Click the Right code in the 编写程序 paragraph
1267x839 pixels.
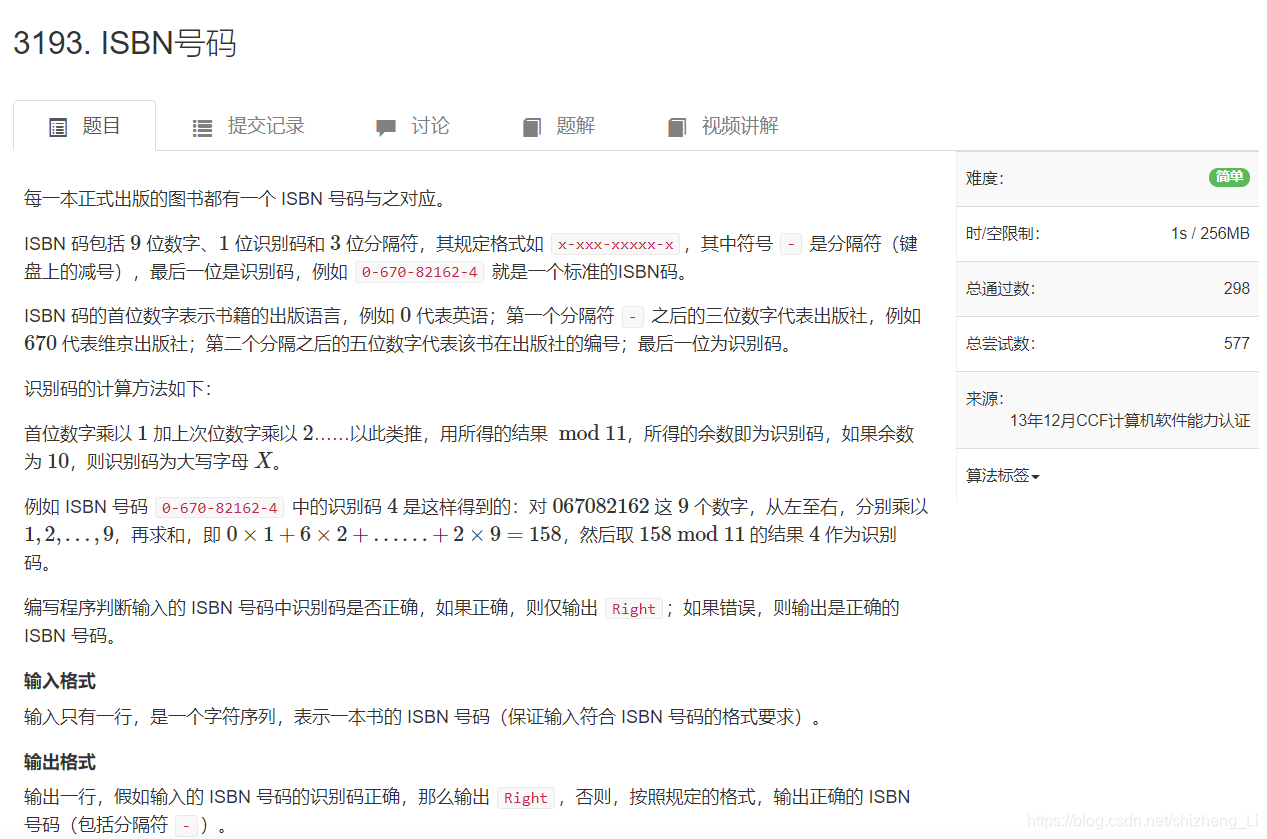click(x=634, y=609)
